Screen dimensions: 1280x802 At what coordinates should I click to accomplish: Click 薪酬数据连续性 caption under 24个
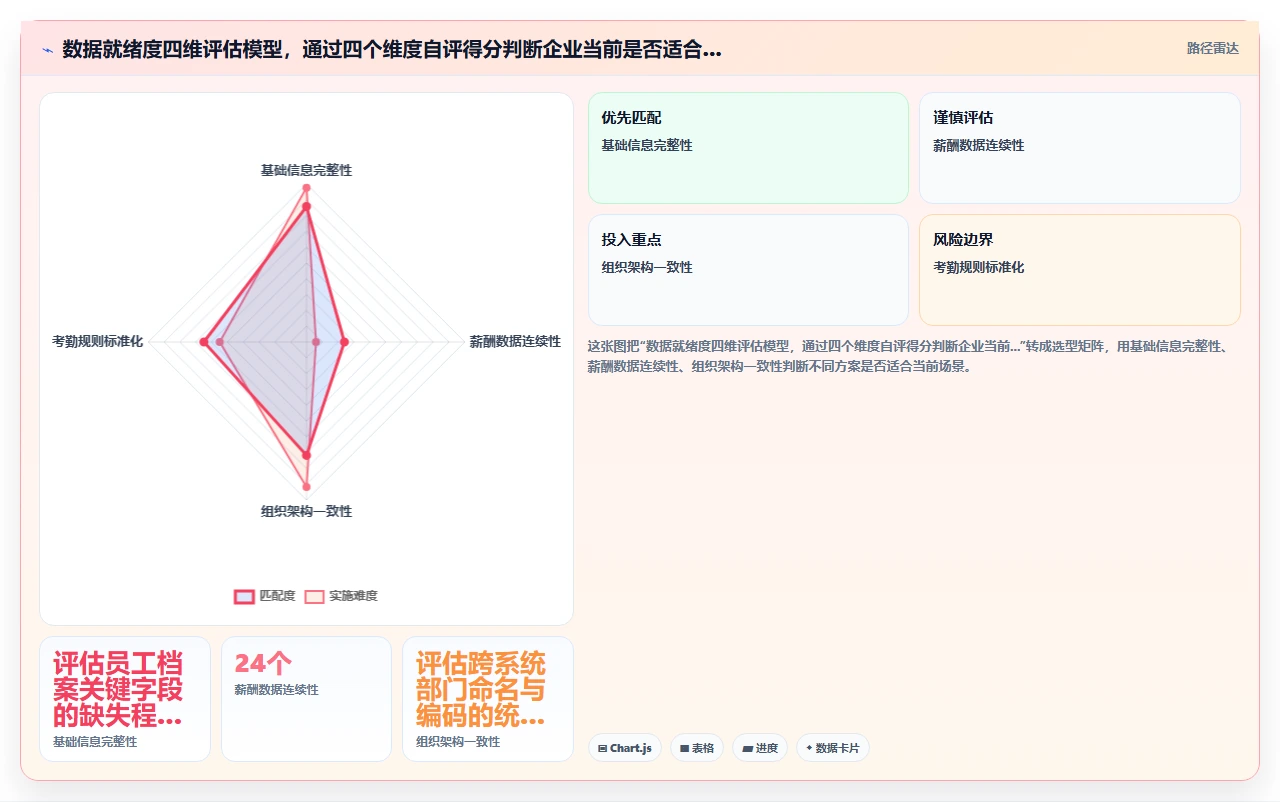[277, 690]
